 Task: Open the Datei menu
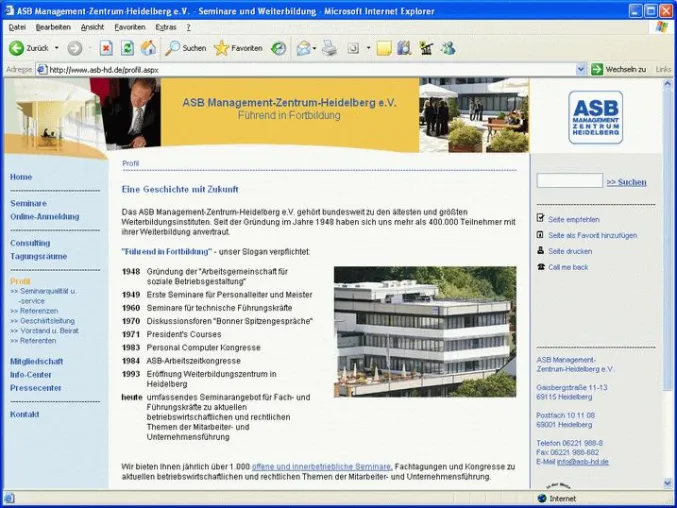pos(17,27)
